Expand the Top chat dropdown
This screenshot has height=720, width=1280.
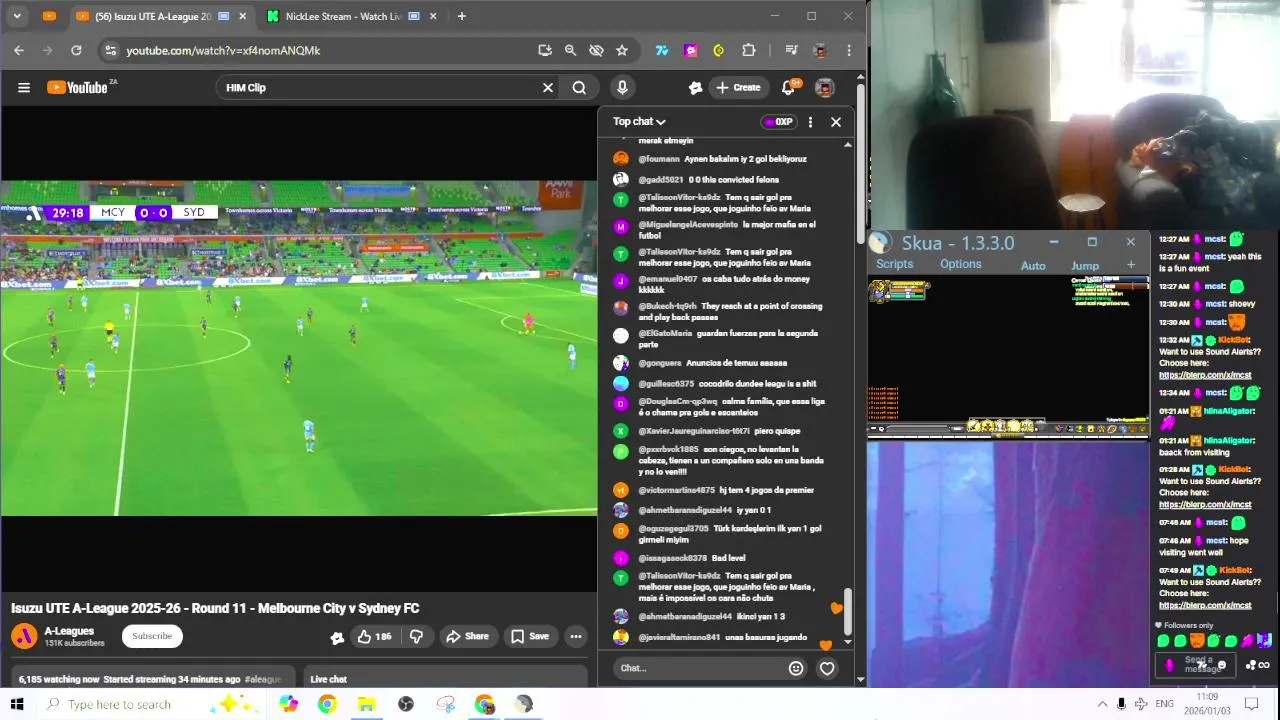(639, 122)
